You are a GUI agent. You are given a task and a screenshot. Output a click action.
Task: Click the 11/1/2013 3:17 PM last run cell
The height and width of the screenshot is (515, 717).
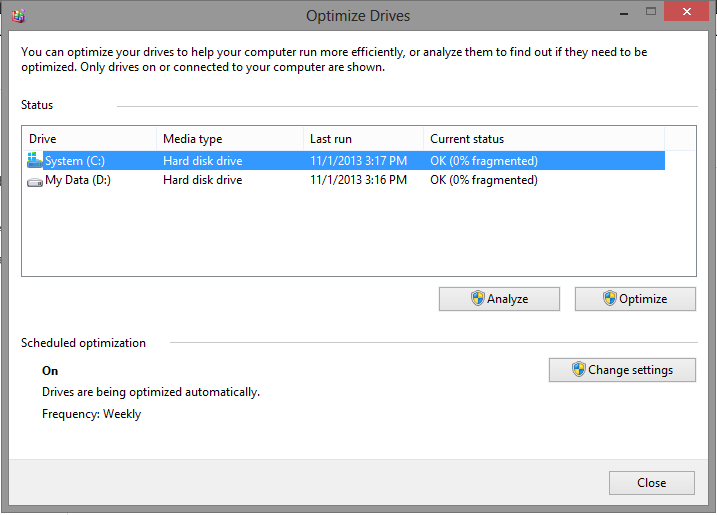[358, 161]
